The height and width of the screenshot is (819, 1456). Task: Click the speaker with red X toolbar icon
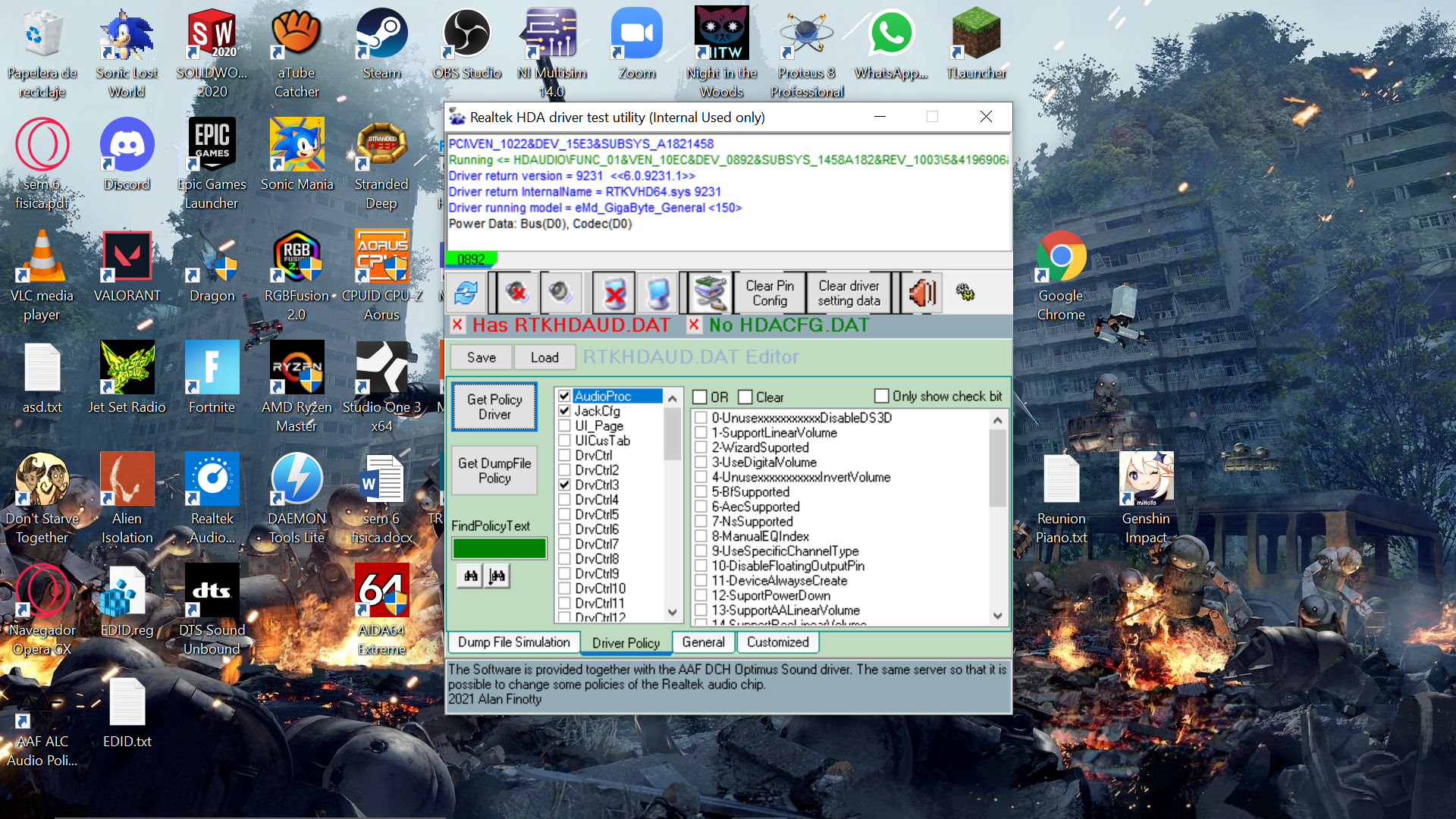[x=517, y=293]
